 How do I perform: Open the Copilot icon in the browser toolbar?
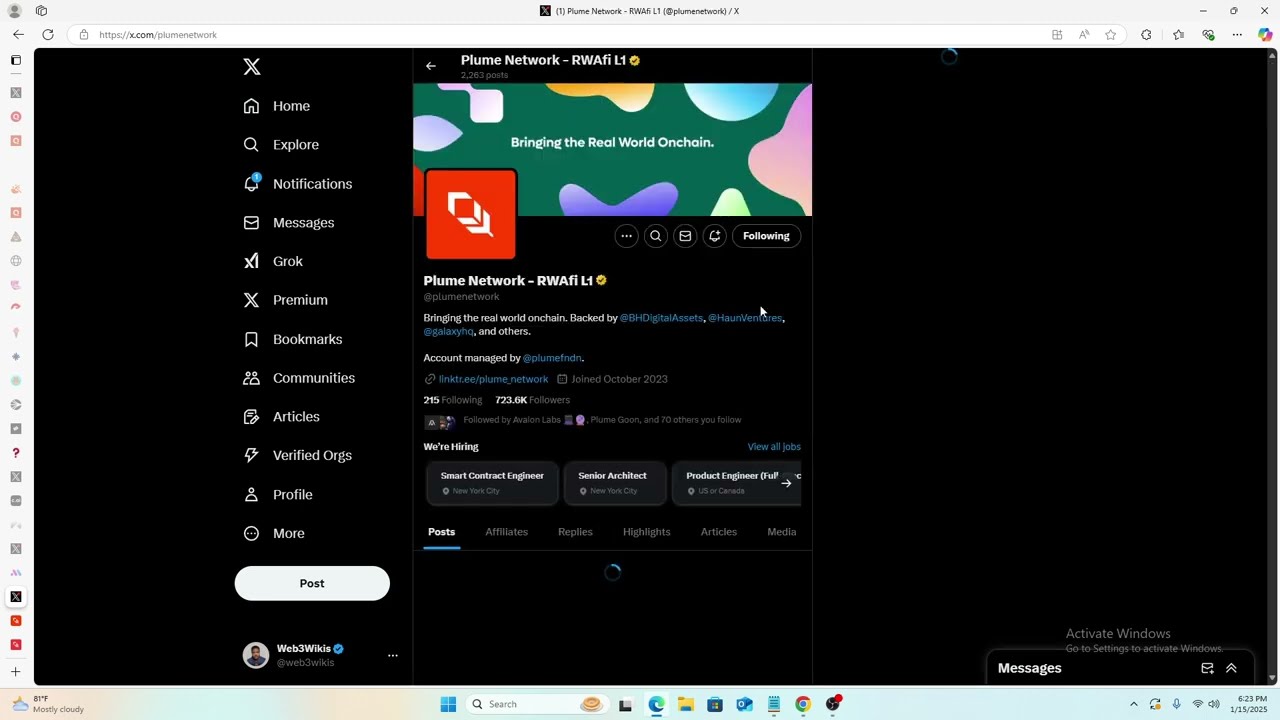(x=1265, y=35)
